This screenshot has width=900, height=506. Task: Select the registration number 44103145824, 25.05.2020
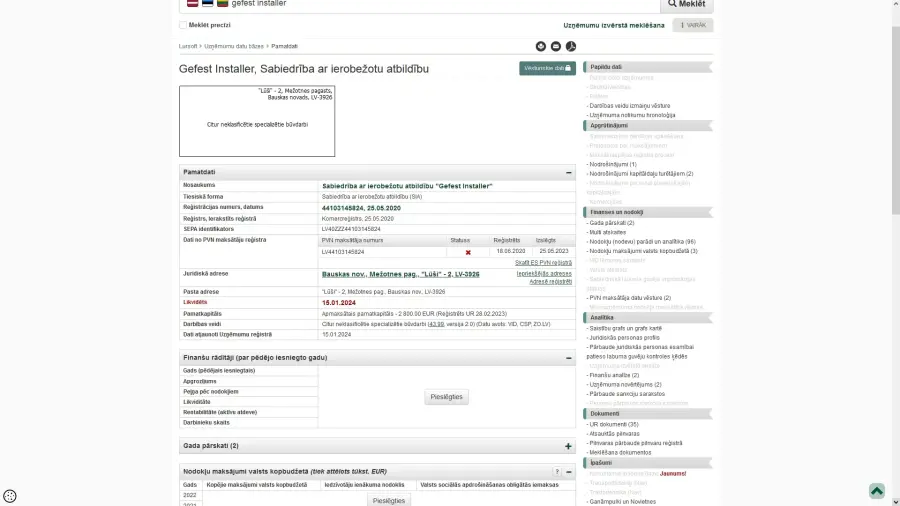click(x=361, y=208)
